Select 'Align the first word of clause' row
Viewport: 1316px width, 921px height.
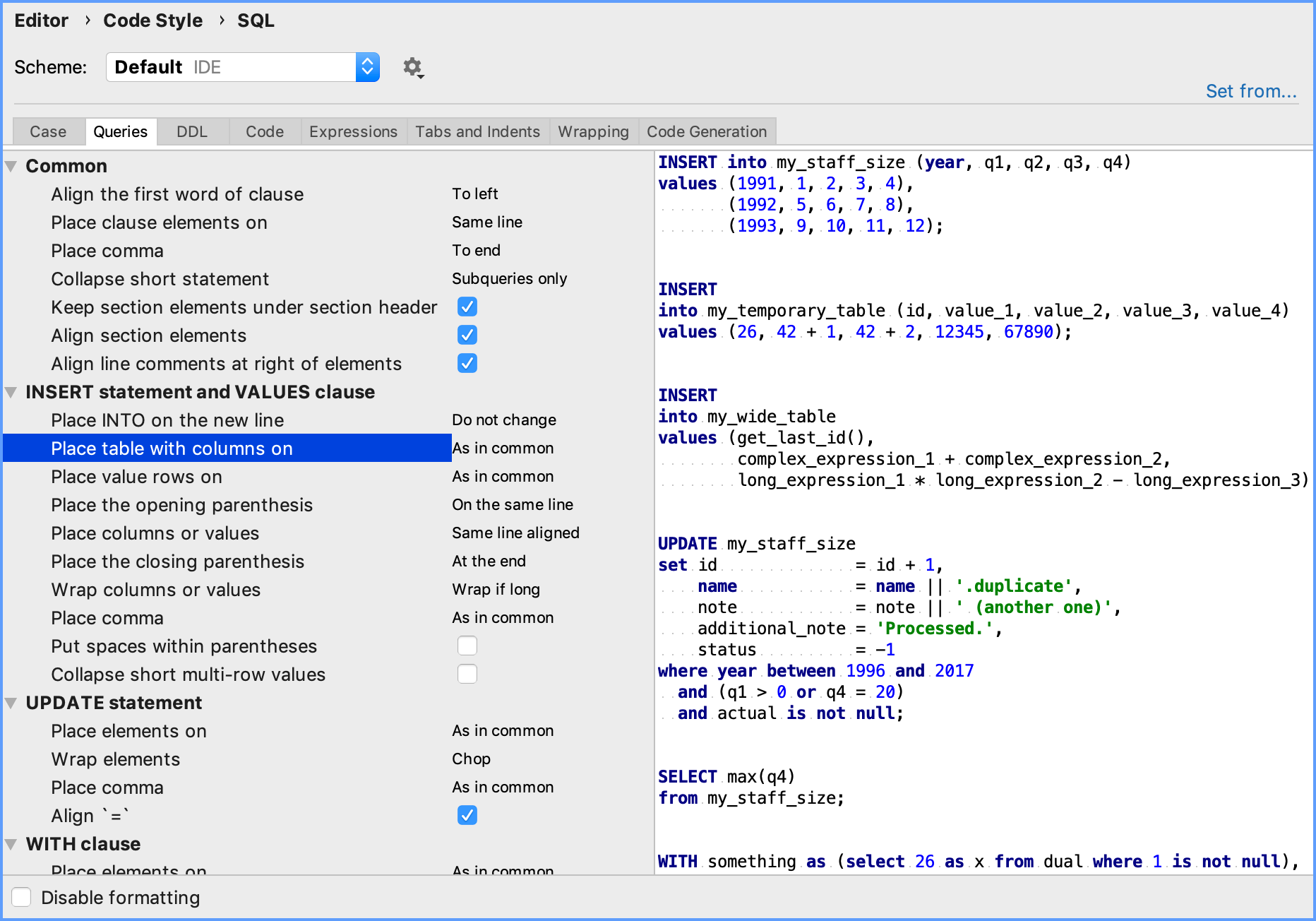tap(177, 194)
